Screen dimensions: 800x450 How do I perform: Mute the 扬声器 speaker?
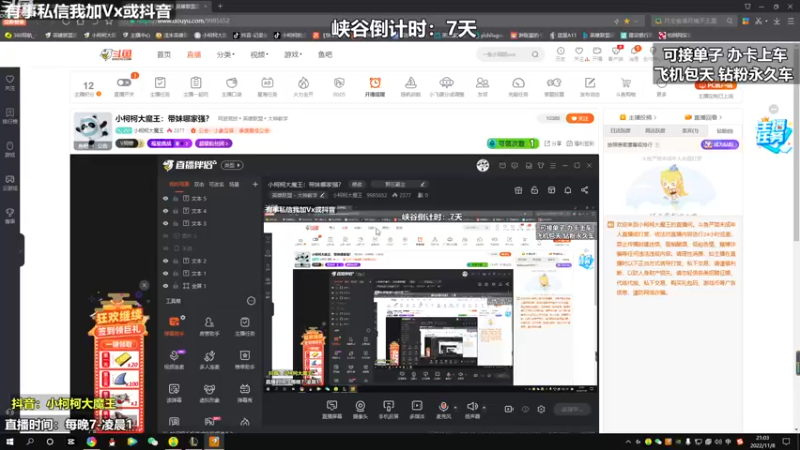point(472,407)
